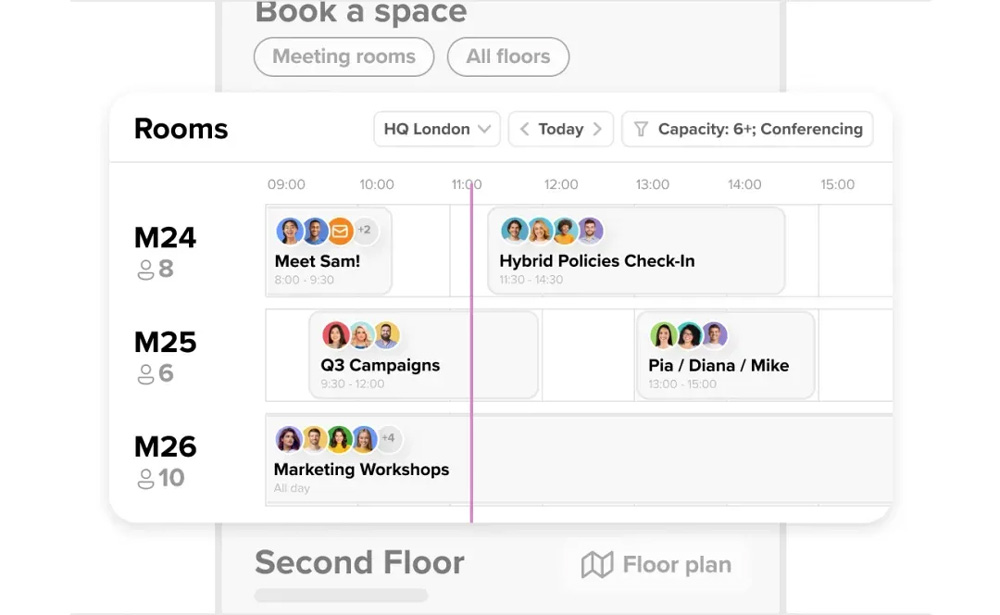Open Hybrid Policies Check-In meeting

636,251
